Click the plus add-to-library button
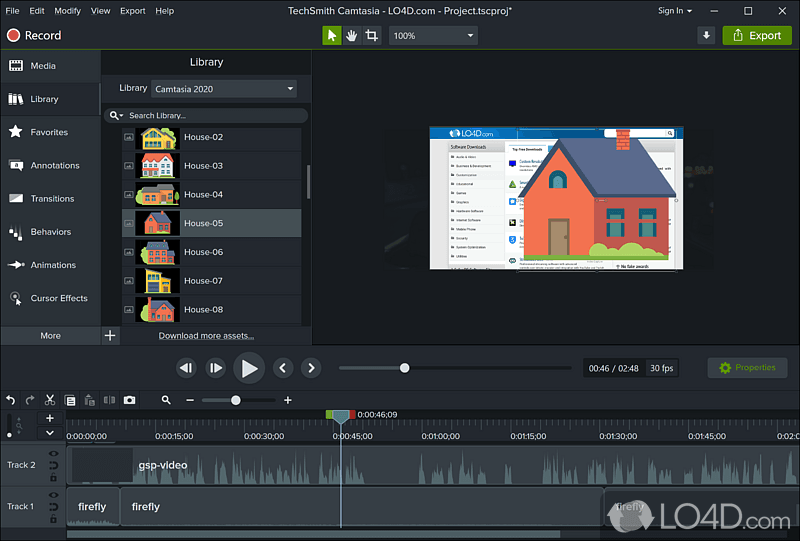Screen dimensions: 800x541 point(110,336)
